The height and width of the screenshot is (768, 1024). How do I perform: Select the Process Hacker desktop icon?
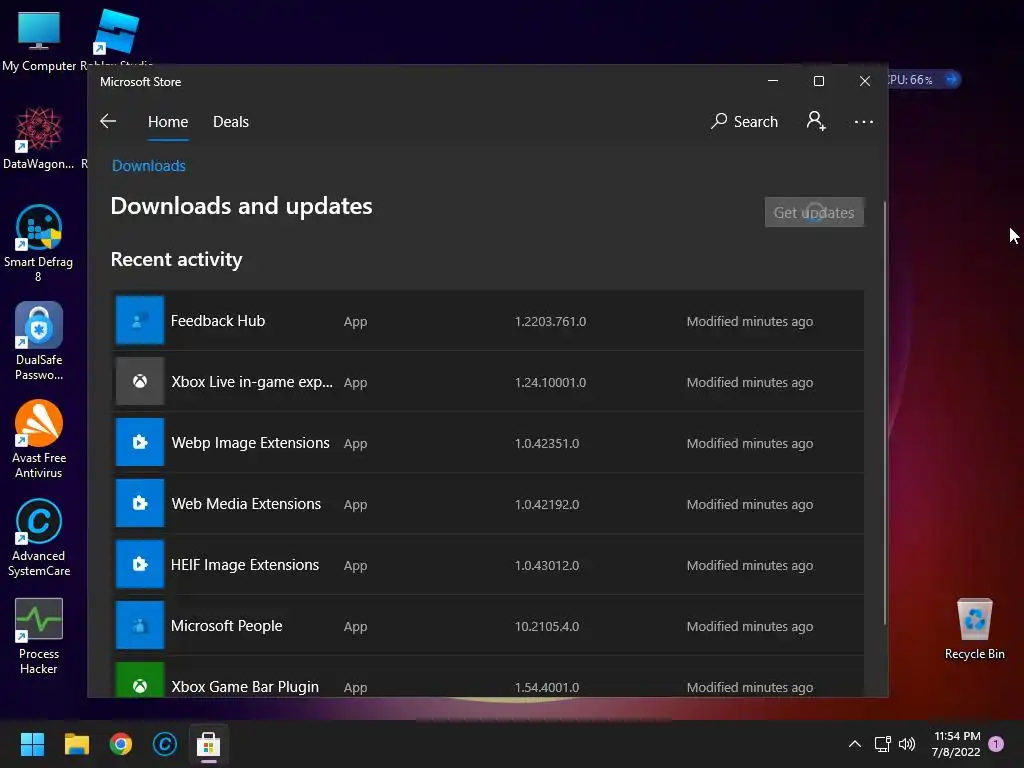[x=39, y=636]
